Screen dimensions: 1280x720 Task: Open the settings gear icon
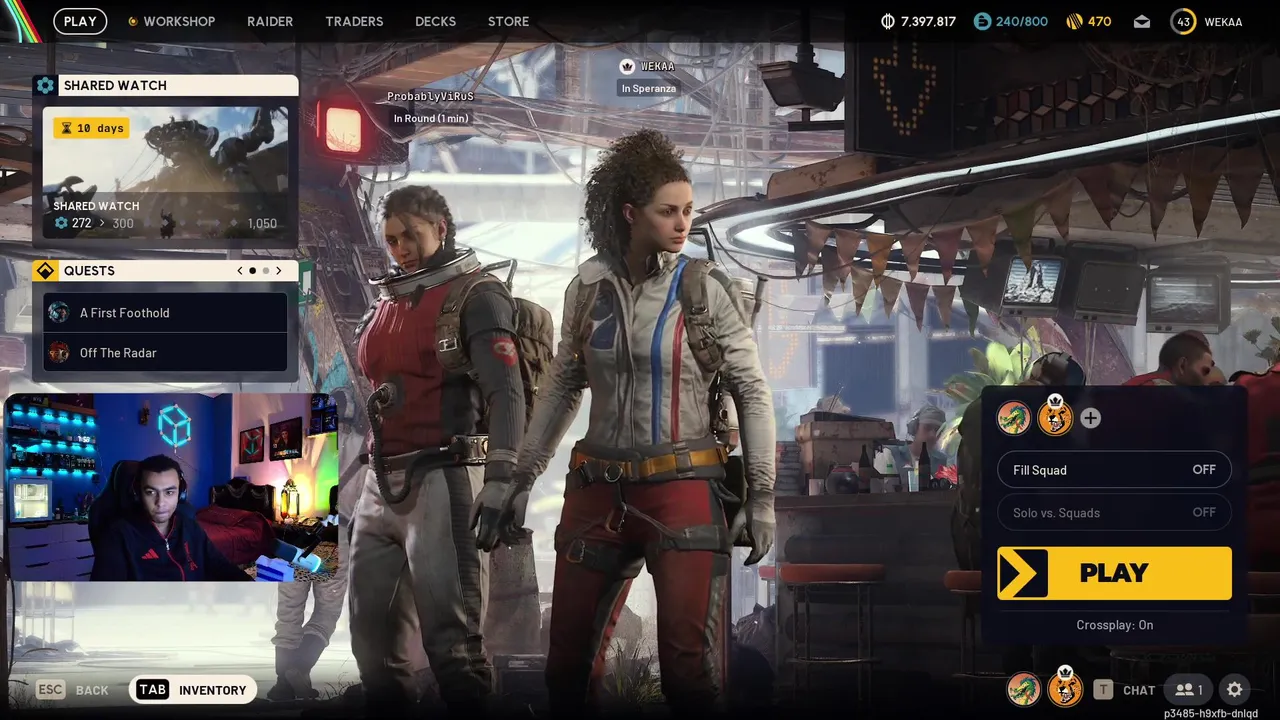1235,689
